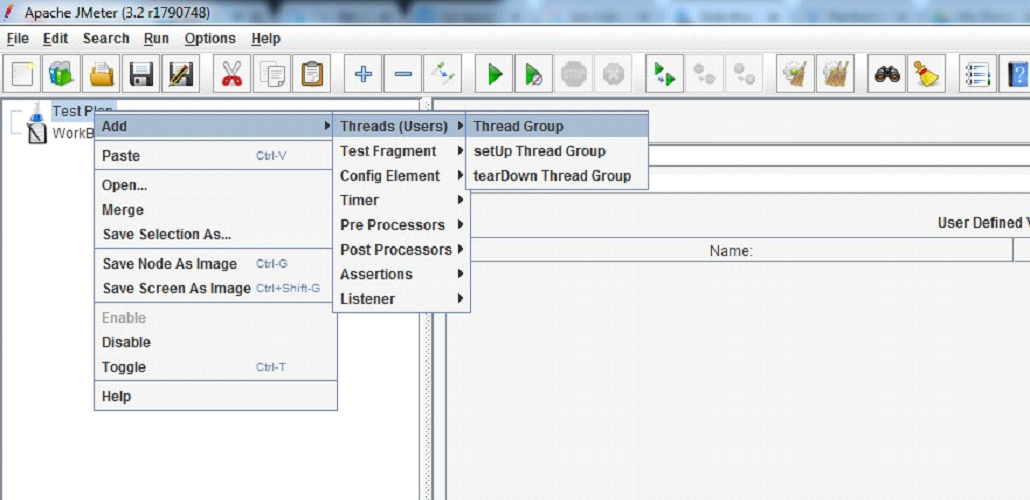This screenshot has width=1030, height=500.
Task: Click the Remote Stop All icon
Action: click(x=704, y=74)
